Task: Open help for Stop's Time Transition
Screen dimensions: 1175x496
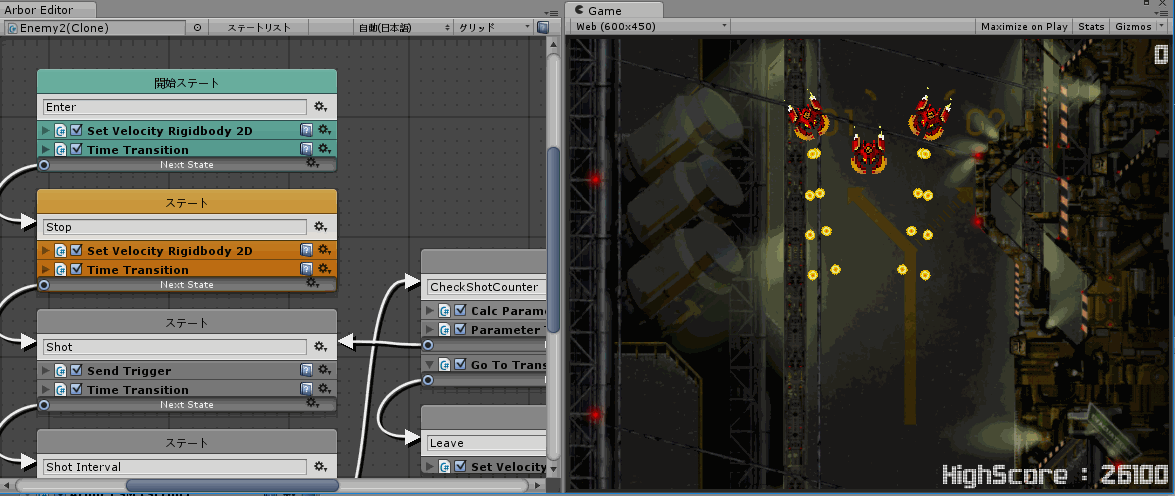Action: (306, 269)
